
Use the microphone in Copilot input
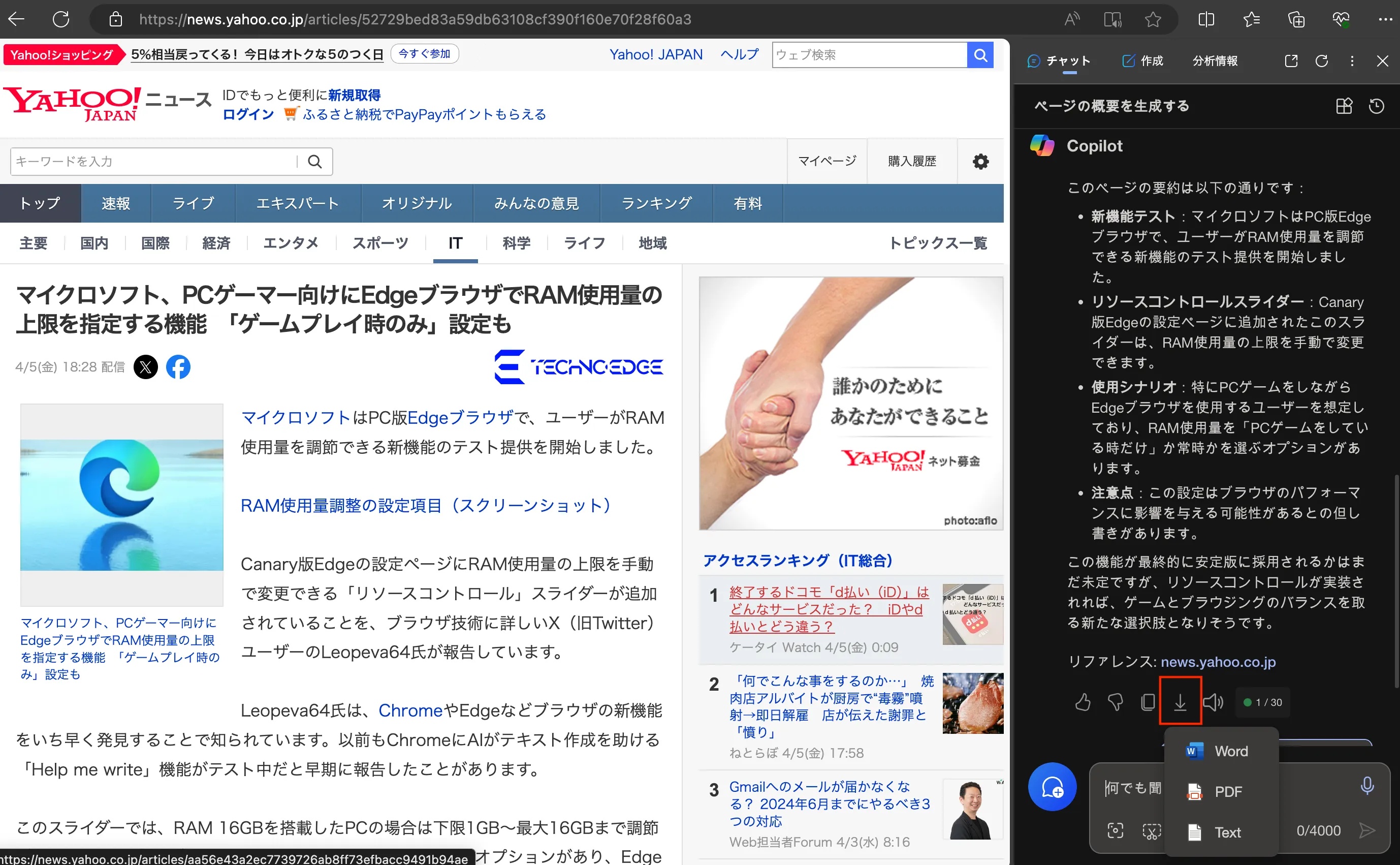pos(1367,786)
